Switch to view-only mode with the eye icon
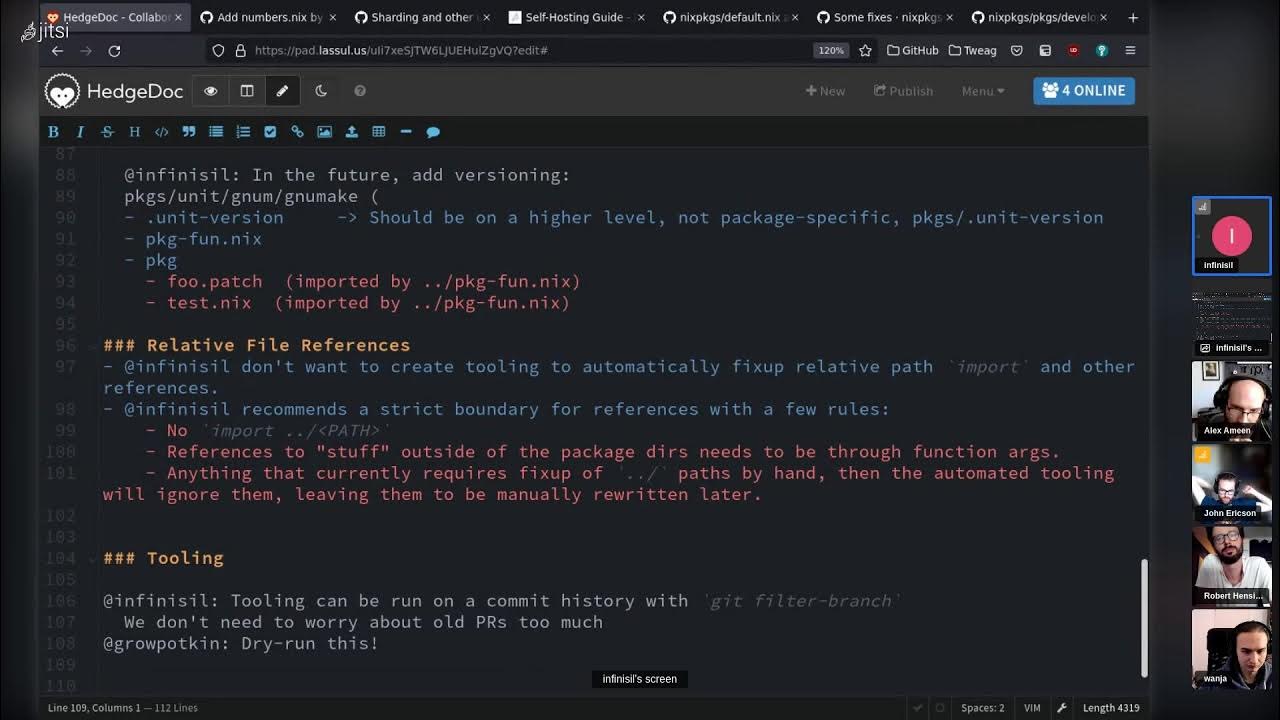This screenshot has width=1280, height=720. [x=210, y=91]
